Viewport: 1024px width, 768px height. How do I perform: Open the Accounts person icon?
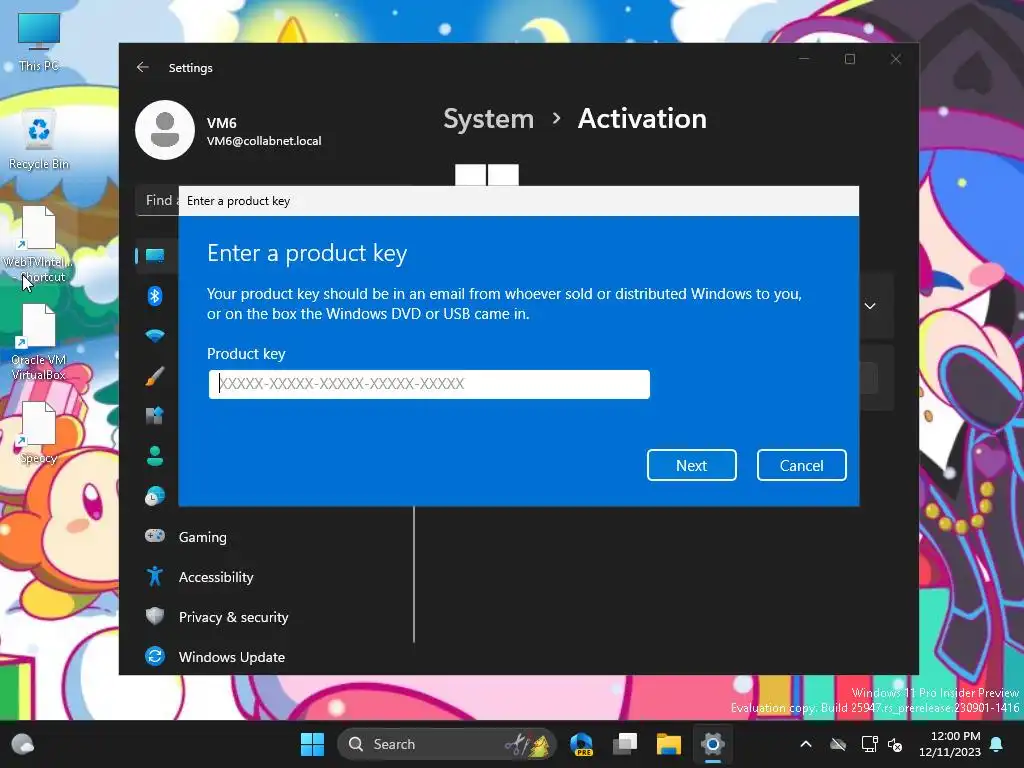(155, 456)
